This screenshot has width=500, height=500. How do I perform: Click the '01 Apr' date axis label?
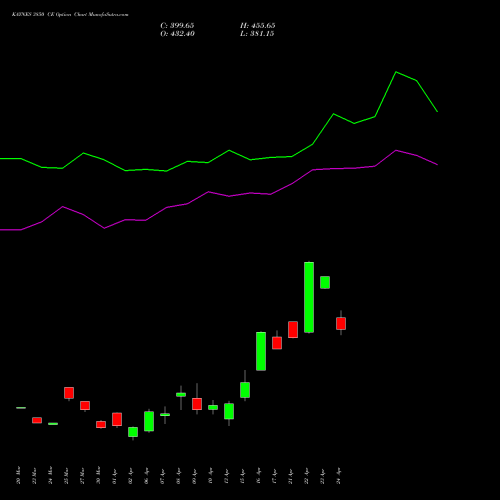(114, 475)
